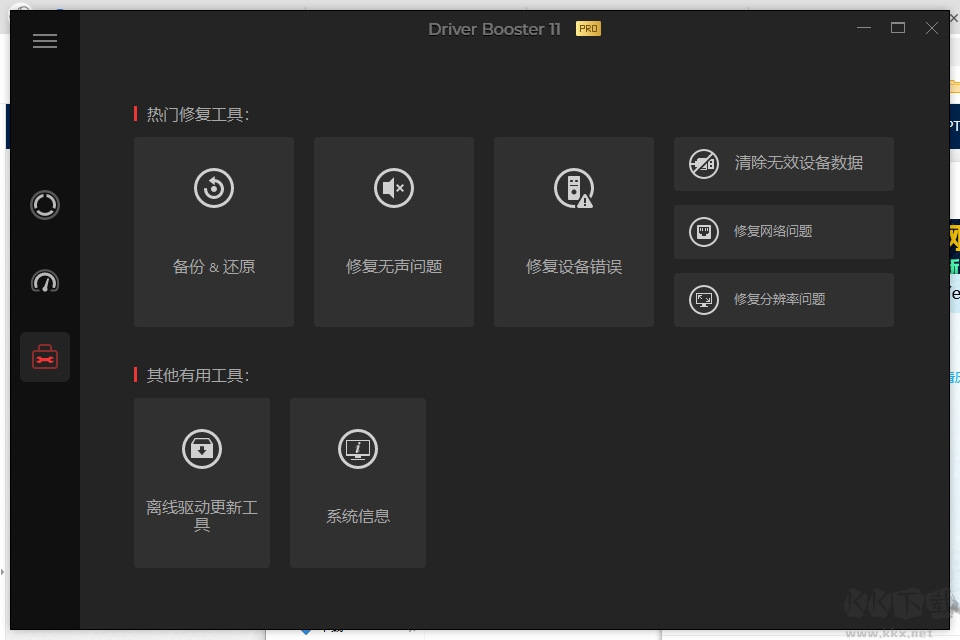The width and height of the screenshot is (960, 640).
Task: Select the driver scan icon in the sidebar
Action: click(44, 205)
